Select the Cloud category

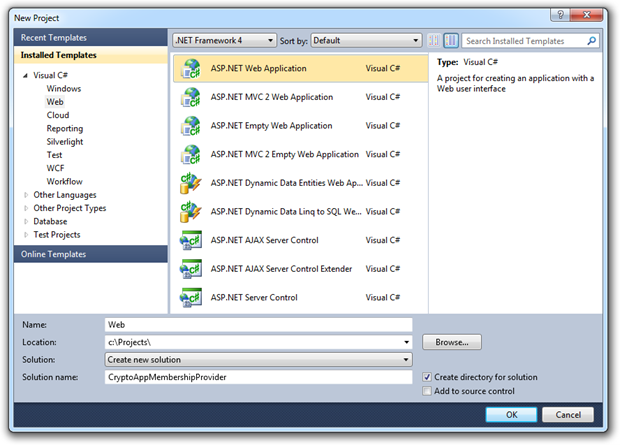point(58,115)
